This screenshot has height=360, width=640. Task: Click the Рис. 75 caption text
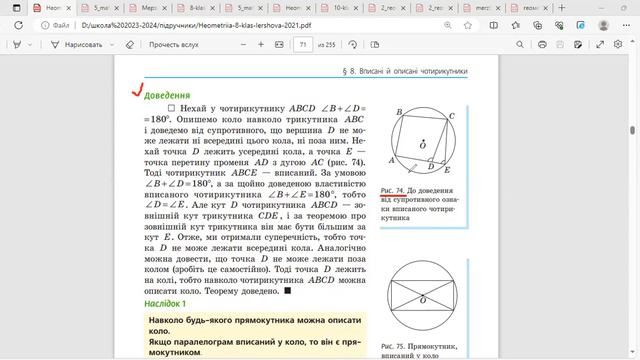(419, 351)
